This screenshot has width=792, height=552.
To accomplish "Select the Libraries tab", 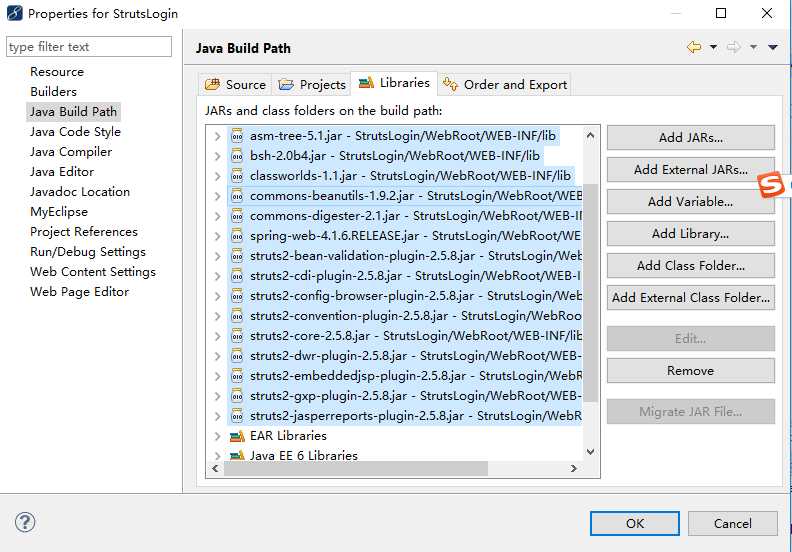I will click(x=394, y=83).
